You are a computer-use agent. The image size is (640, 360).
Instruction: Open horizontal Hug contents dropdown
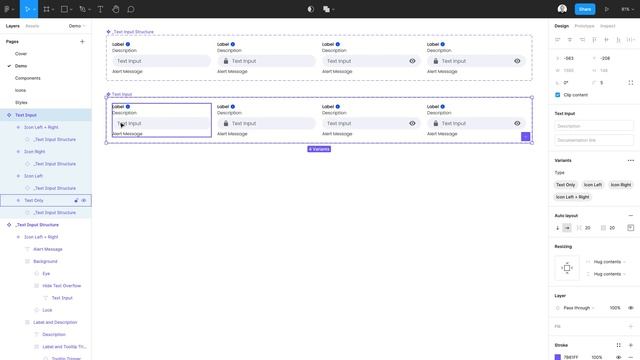click(609, 262)
